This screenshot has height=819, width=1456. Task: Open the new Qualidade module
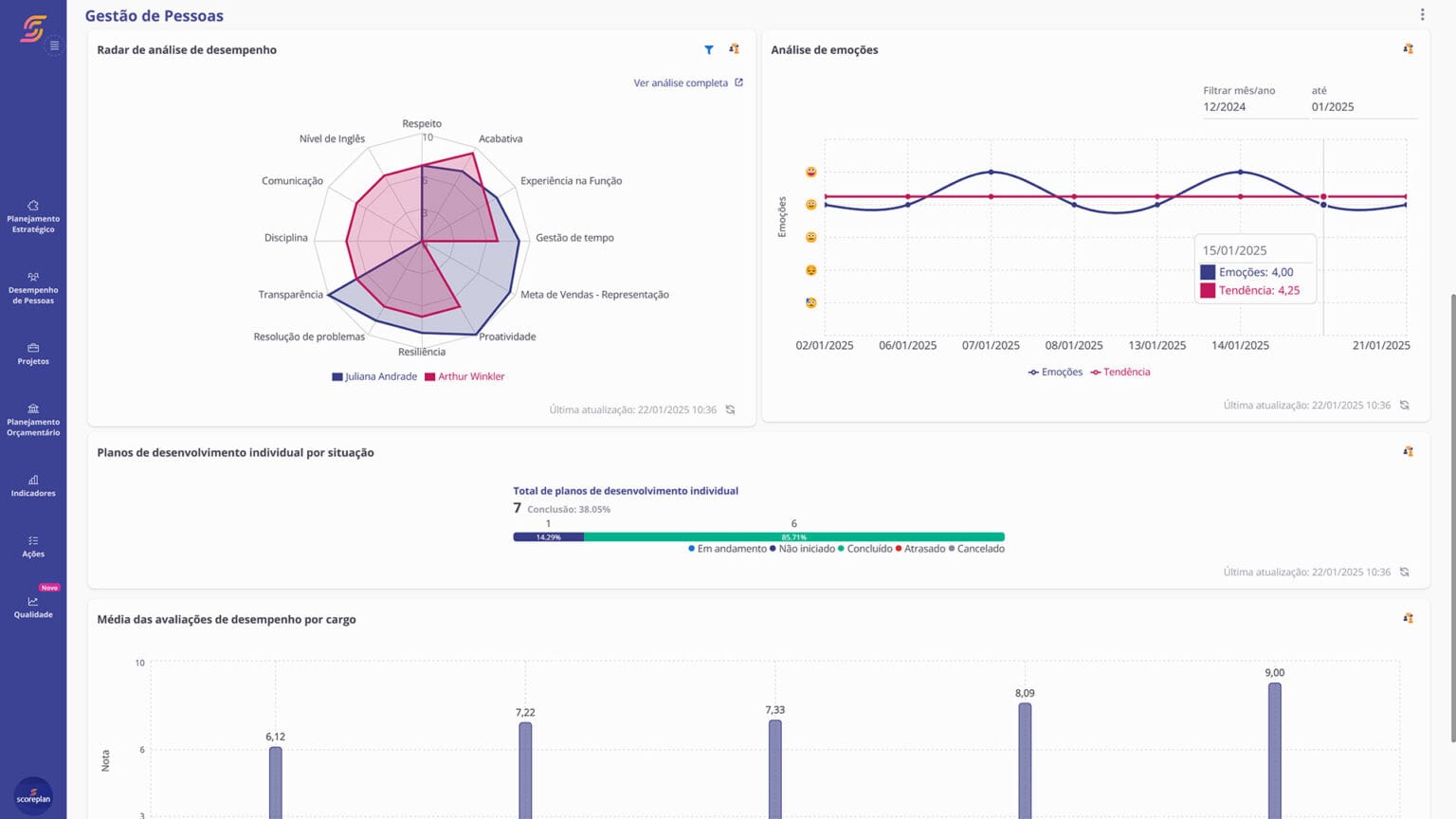[33, 608]
